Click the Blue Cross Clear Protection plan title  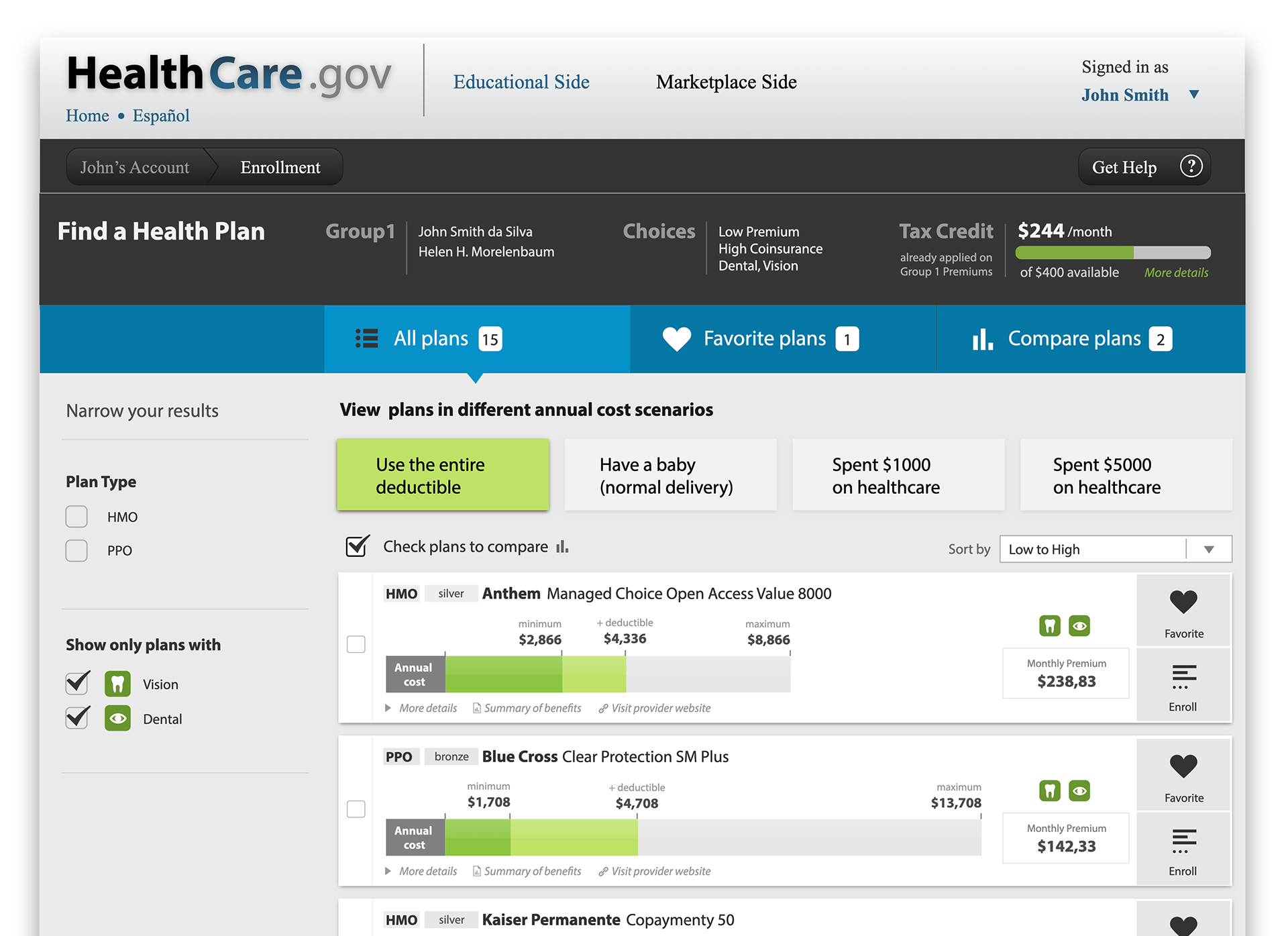point(605,757)
